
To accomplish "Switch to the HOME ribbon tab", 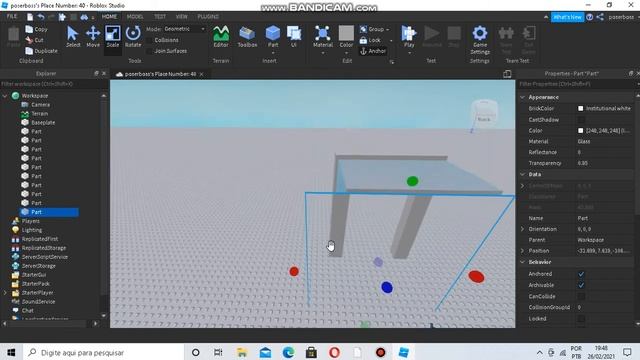I will point(109,17).
